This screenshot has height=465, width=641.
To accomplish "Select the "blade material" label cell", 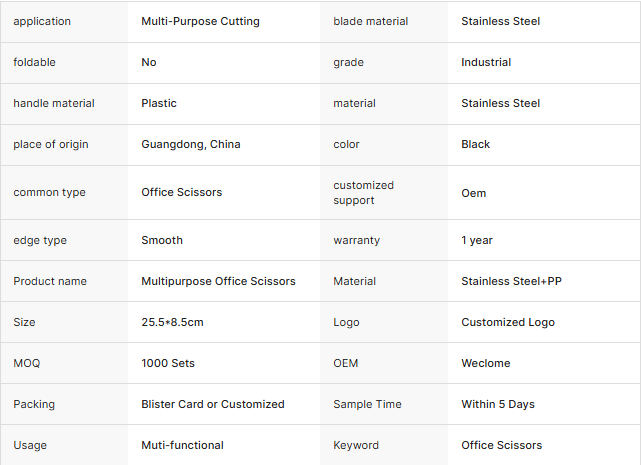I will pos(370,21).
